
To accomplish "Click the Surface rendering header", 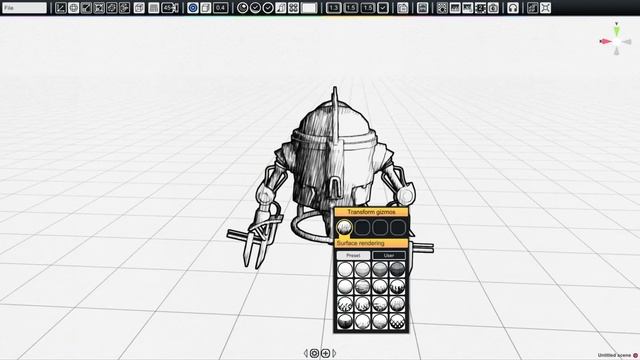I will coord(371,243).
